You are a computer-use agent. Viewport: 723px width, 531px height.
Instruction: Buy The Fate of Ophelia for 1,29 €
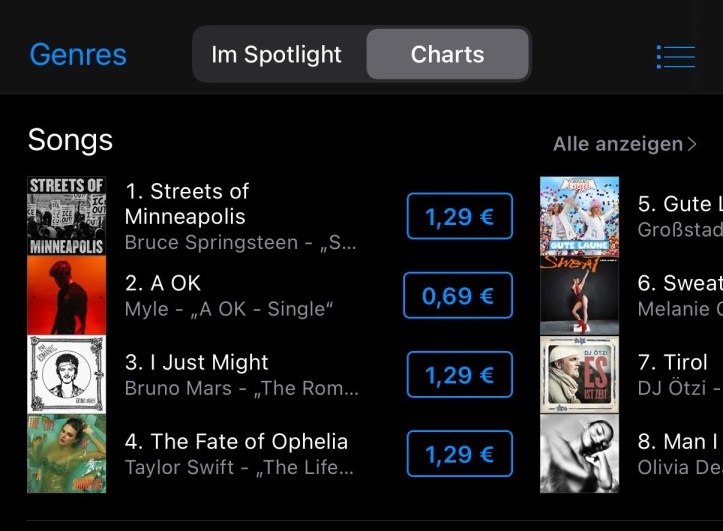tap(459, 454)
